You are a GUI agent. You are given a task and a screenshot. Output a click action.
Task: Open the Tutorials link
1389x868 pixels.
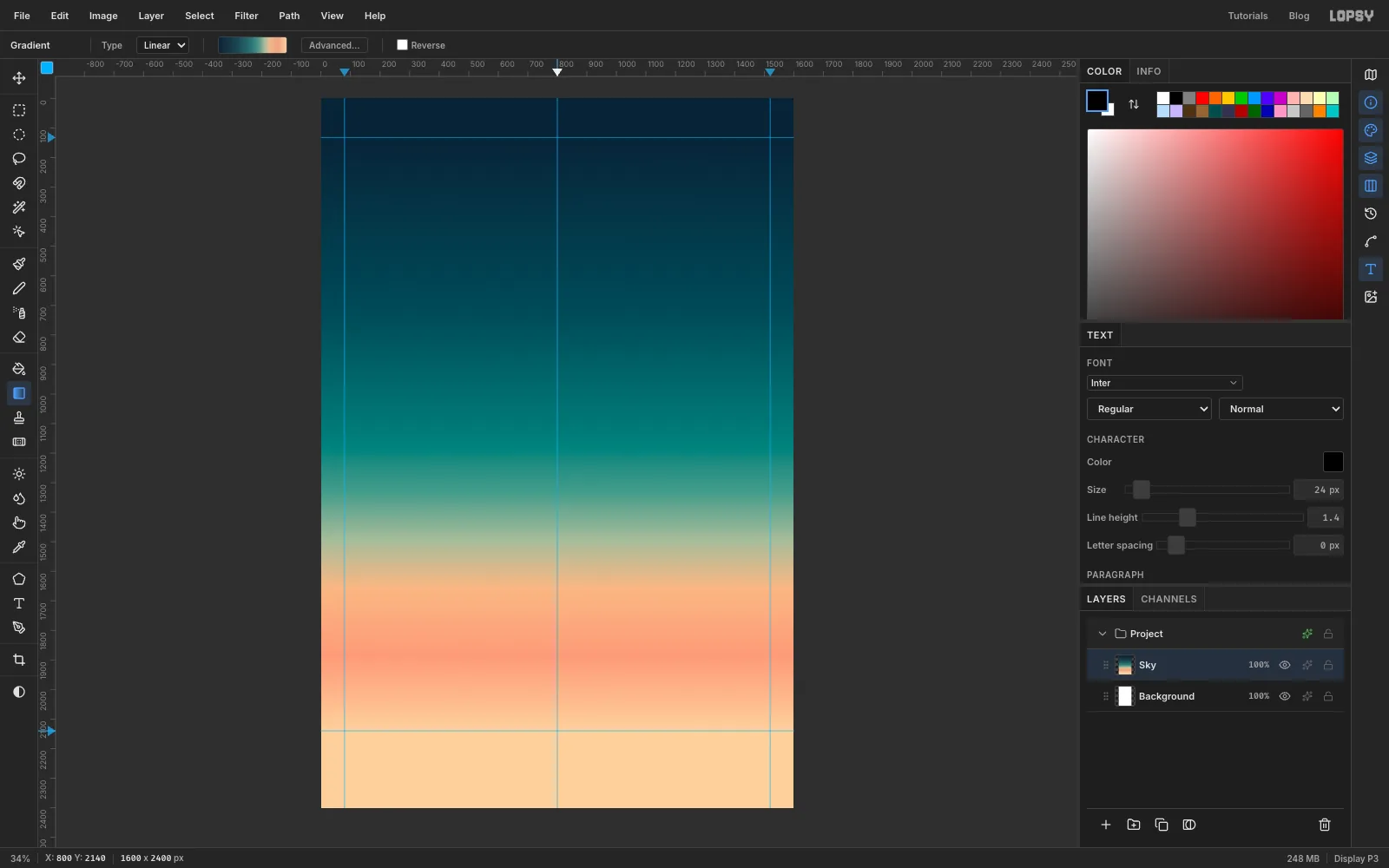pos(1247,16)
